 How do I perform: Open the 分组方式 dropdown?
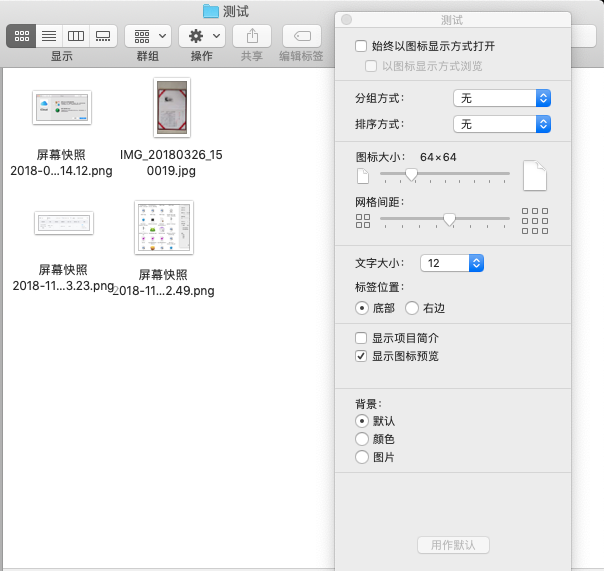[502, 98]
